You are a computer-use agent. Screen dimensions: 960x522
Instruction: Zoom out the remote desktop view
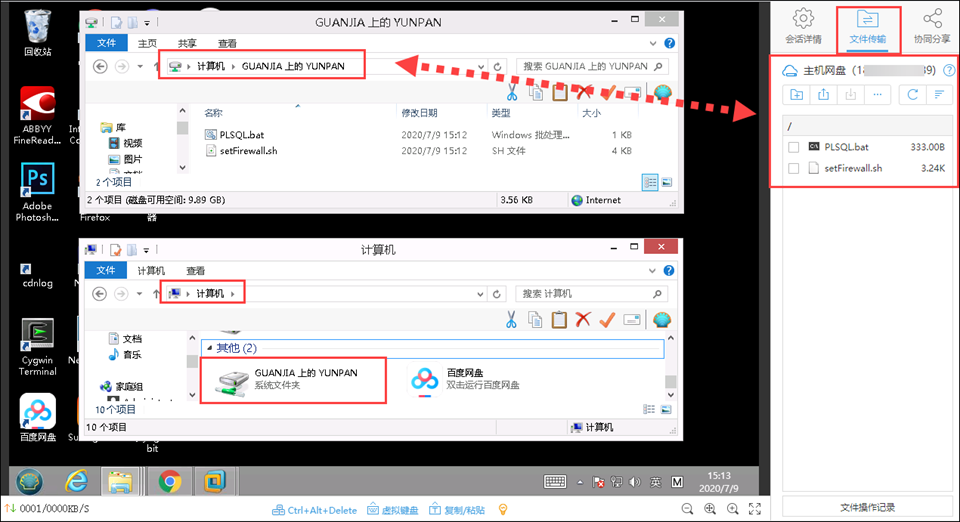pos(688,509)
